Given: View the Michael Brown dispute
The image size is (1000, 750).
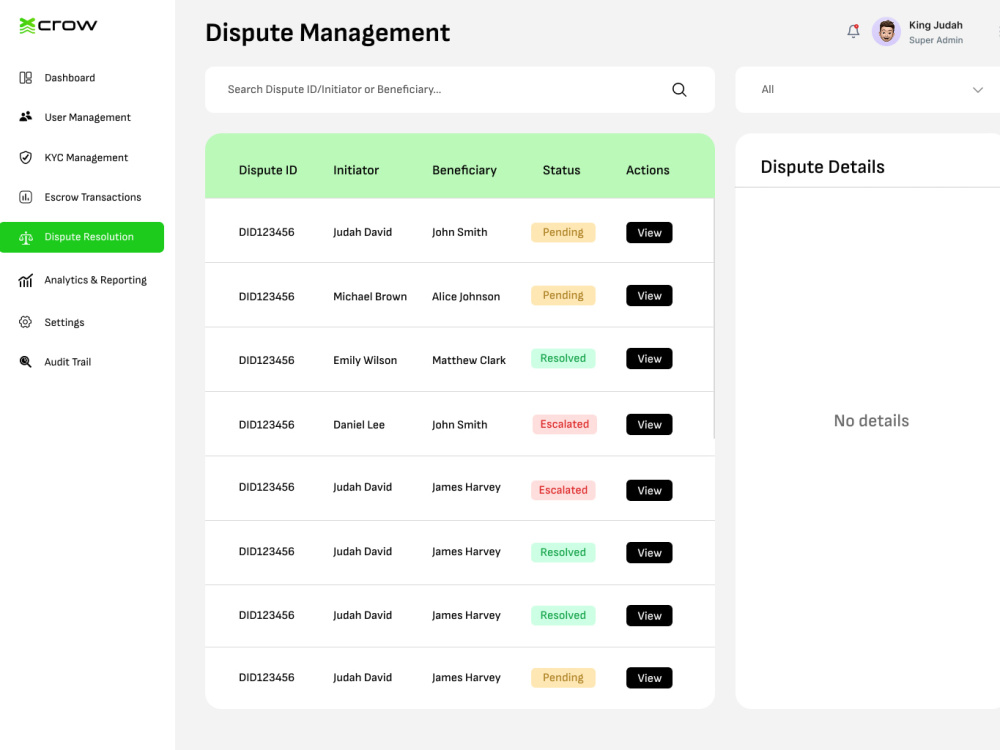Looking at the screenshot, I should (x=649, y=296).
